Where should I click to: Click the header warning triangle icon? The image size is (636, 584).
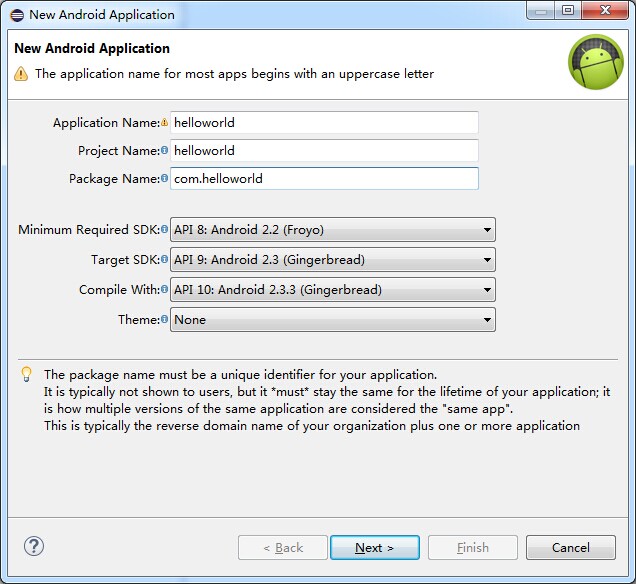coord(21,74)
